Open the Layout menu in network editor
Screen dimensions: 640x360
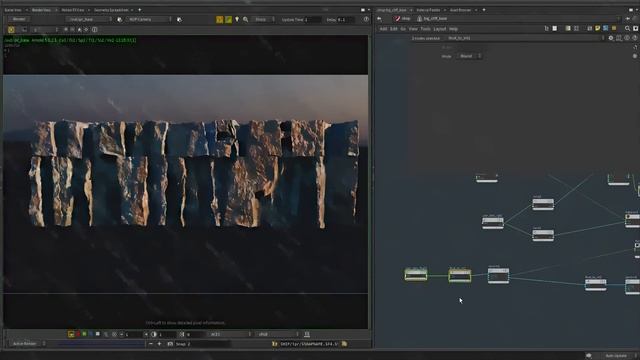[440, 29]
